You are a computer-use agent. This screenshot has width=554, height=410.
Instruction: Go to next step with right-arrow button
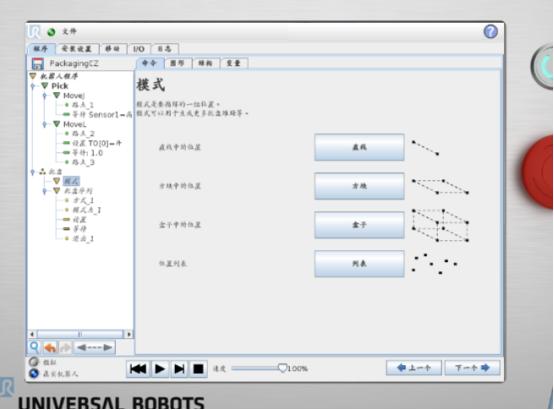click(x=472, y=368)
